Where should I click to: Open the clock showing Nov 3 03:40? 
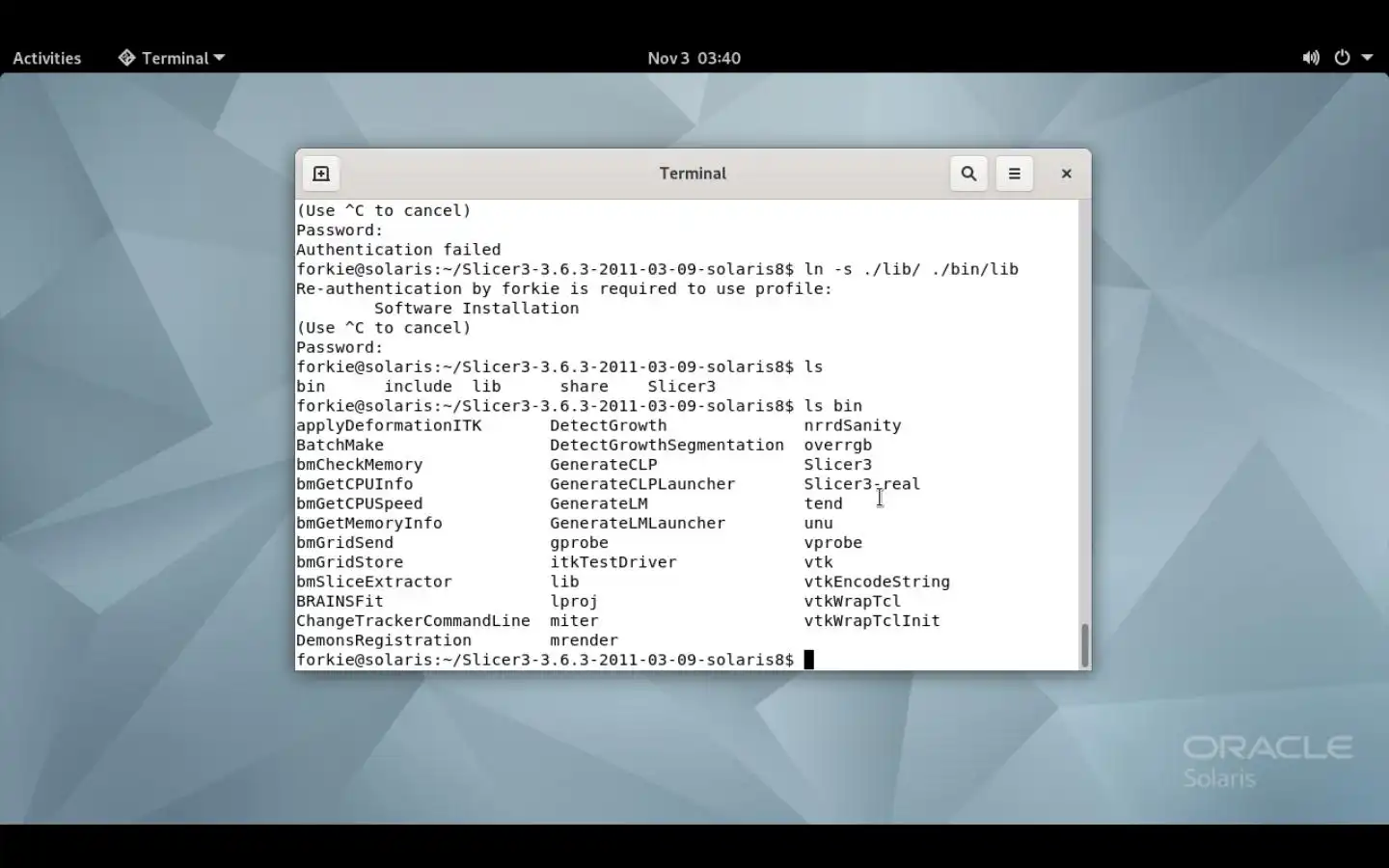click(x=694, y=58)
